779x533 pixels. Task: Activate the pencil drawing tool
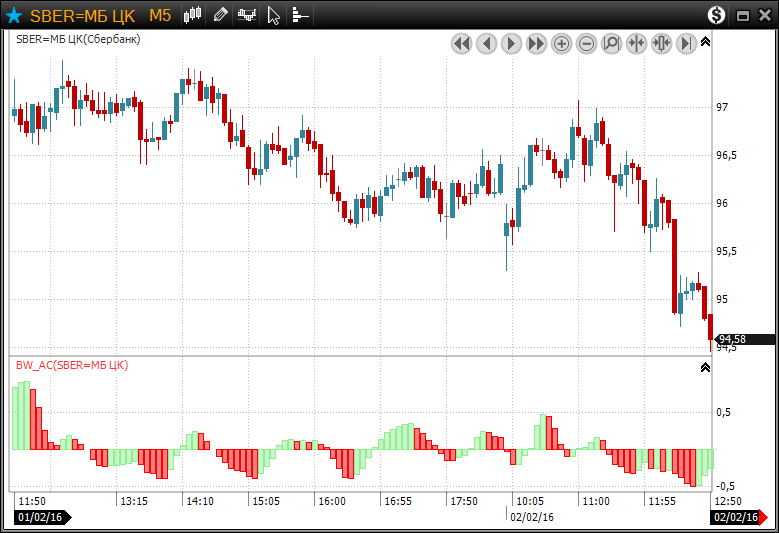(x=220, y=15)
